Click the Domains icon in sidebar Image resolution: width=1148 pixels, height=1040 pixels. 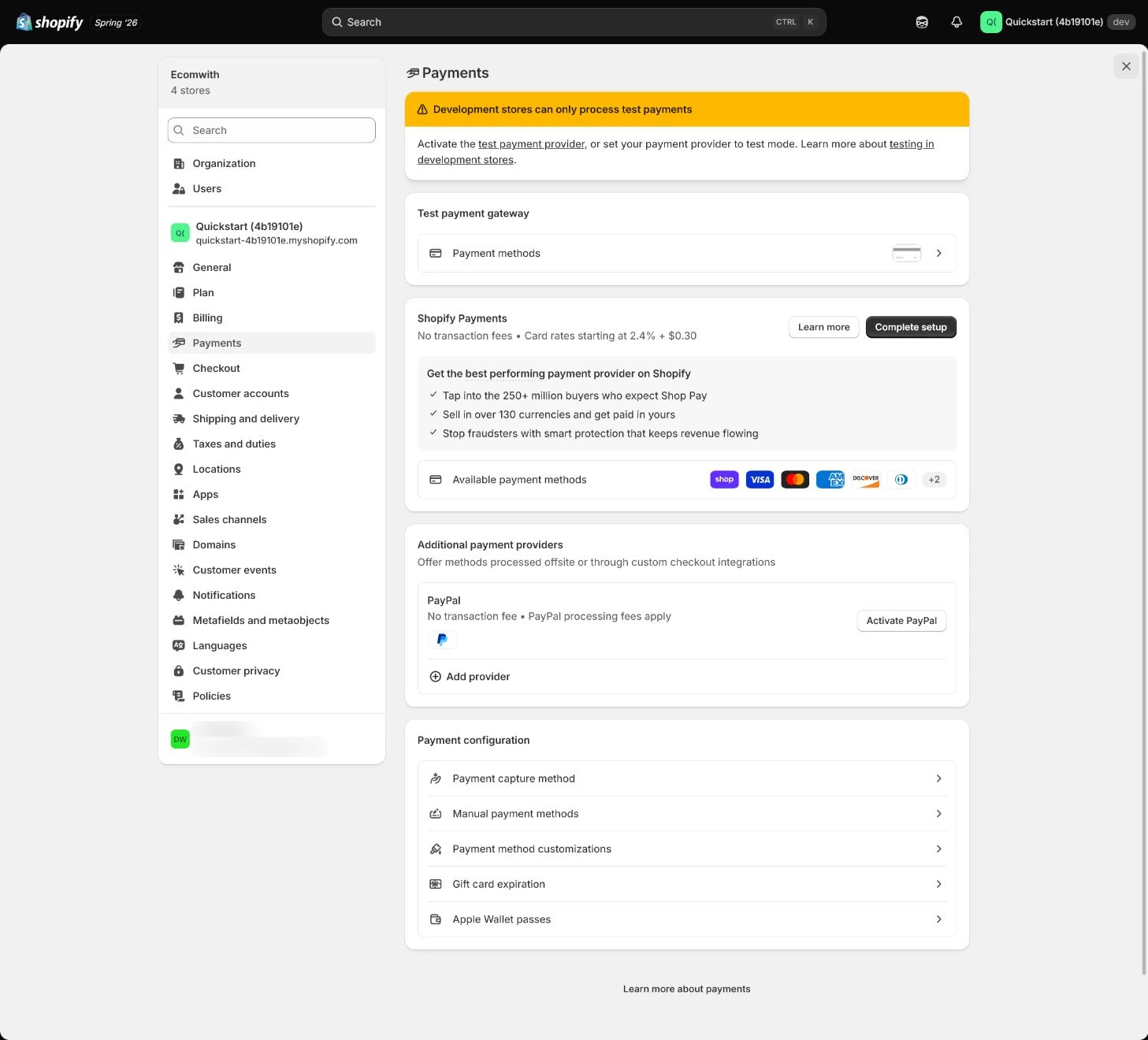(179, 545)
